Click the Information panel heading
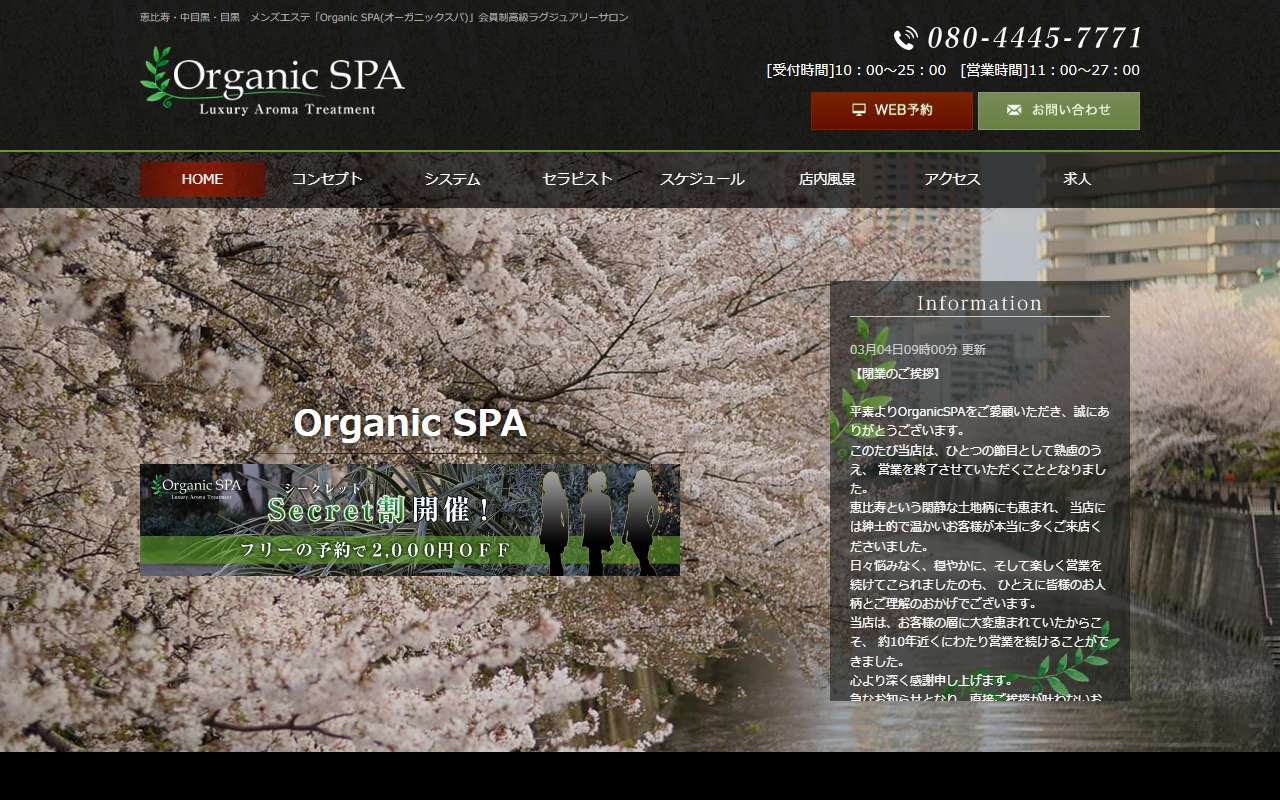The image size is (1280, 800). [980, 303]
